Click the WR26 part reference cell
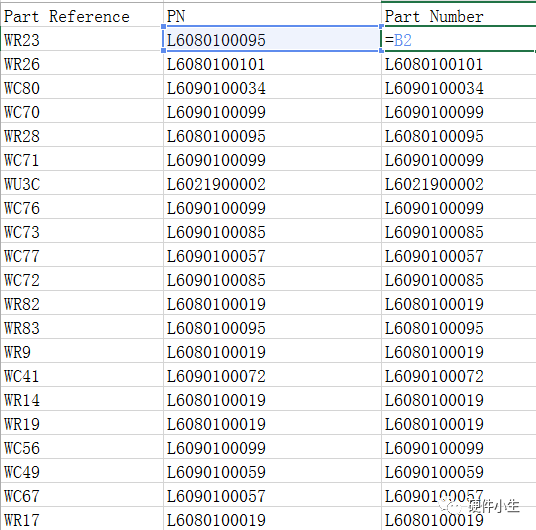 click(x=82, y=63)
